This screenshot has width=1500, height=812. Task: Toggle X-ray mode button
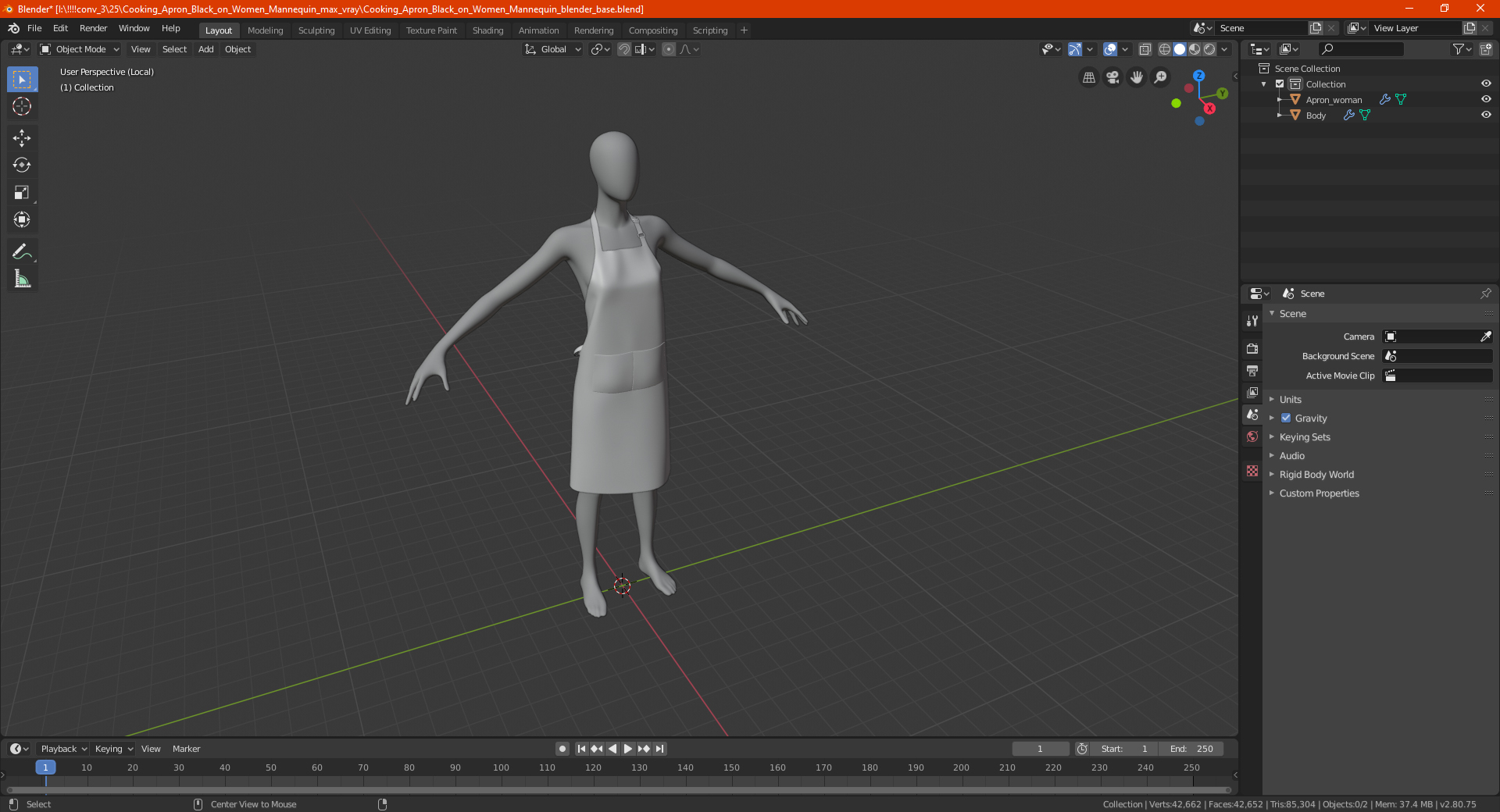[1145, 49]
